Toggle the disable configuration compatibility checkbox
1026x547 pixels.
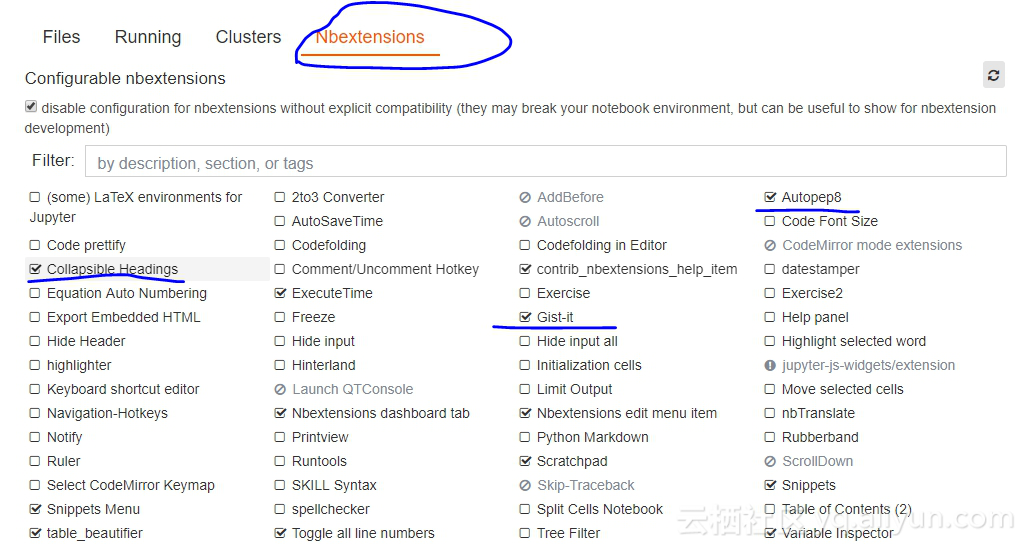coord(31,107)
